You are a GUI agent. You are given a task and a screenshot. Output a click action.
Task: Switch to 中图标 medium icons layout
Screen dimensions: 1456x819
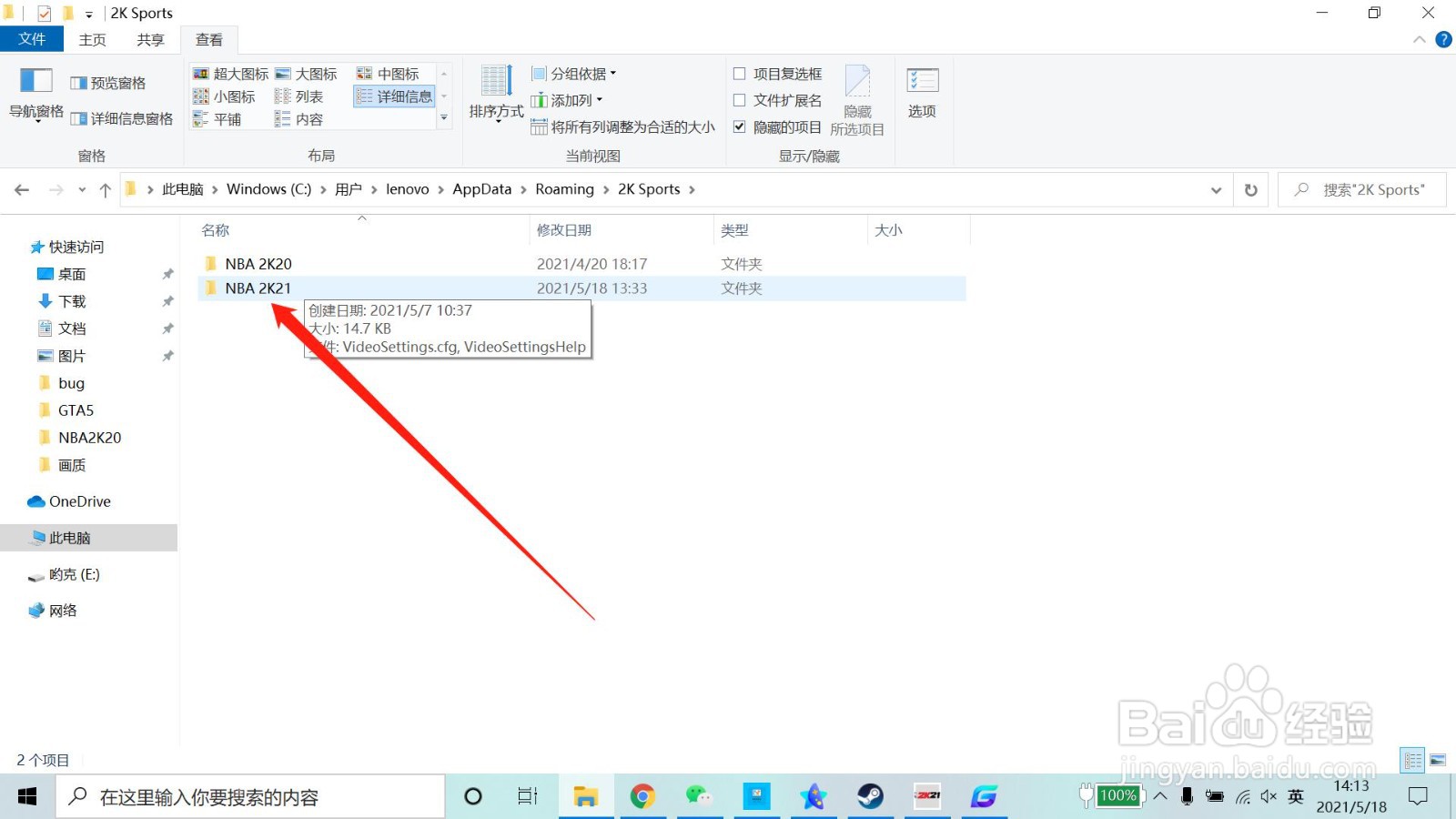tap(388, 74)
